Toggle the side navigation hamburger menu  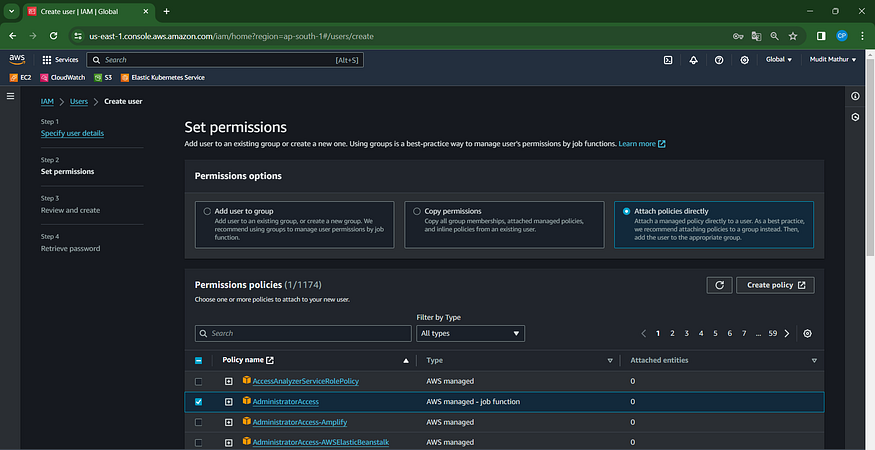(10, 96)
